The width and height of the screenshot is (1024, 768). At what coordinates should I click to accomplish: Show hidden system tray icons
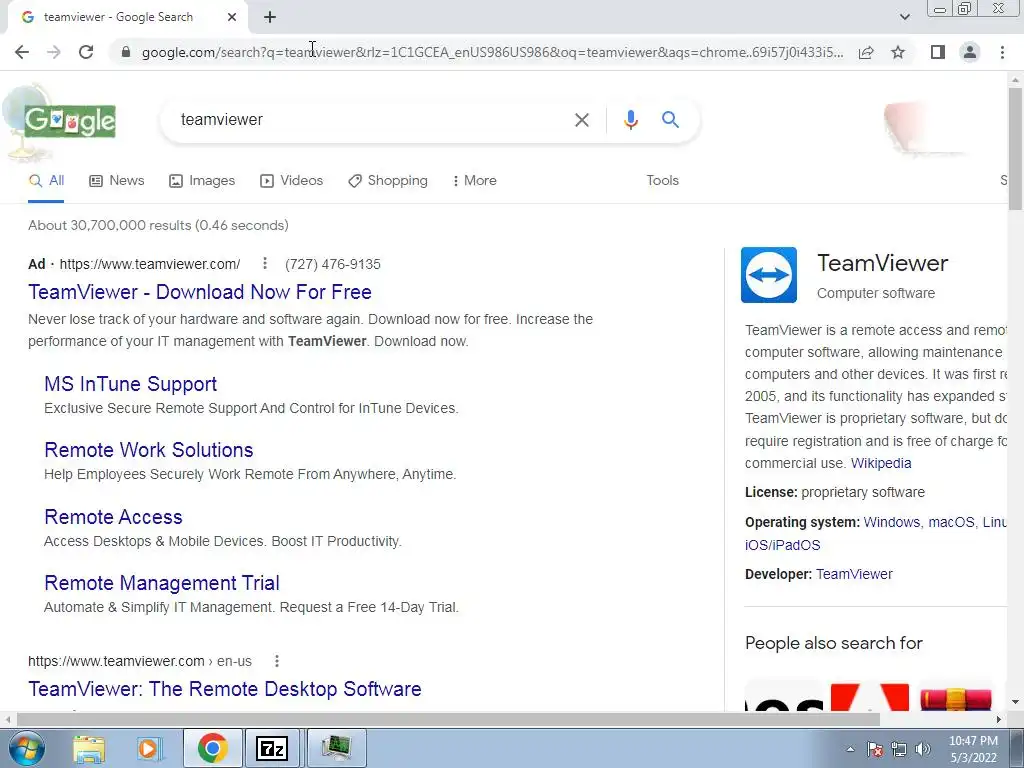850,750
